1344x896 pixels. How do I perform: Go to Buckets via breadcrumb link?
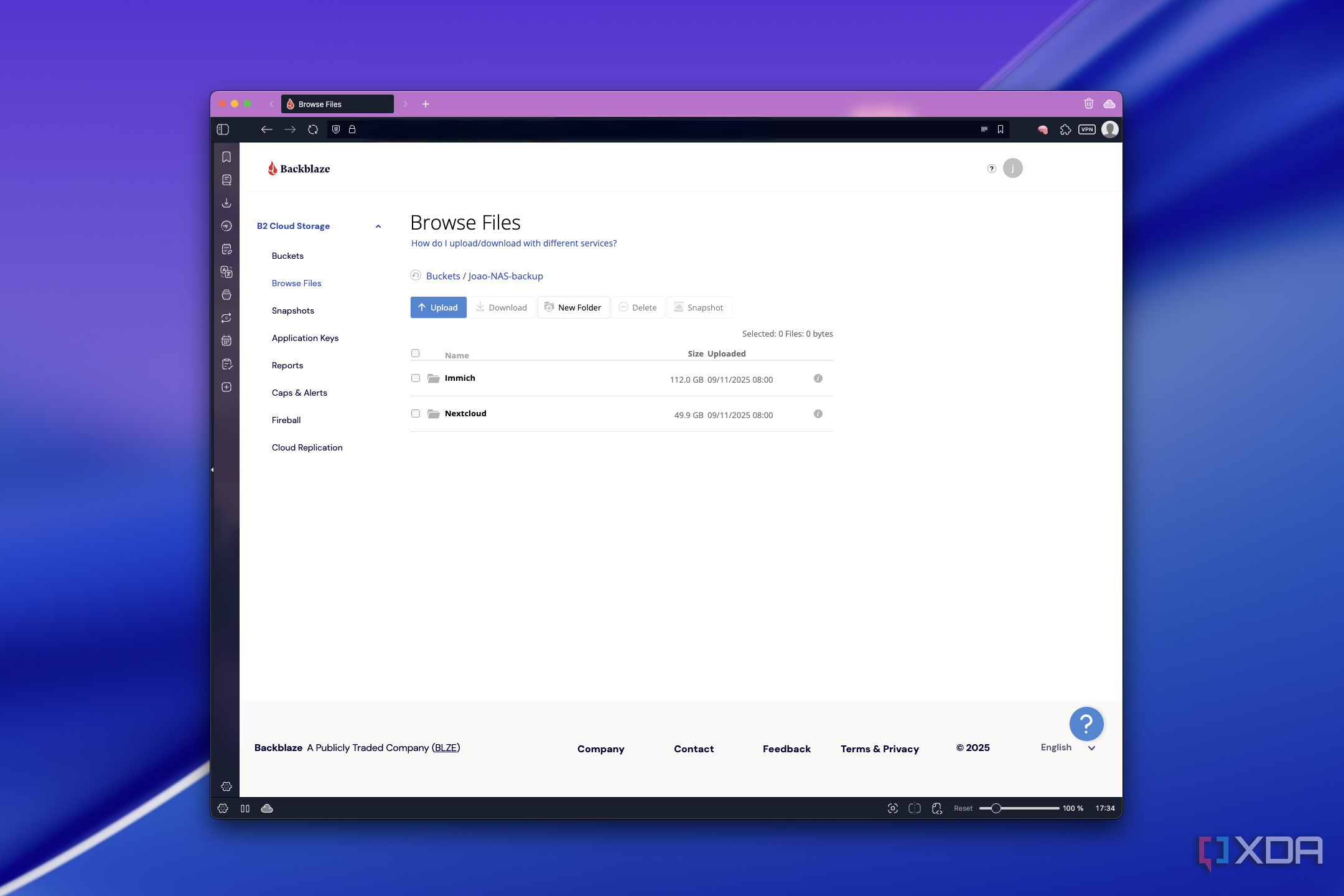[443, 276]
